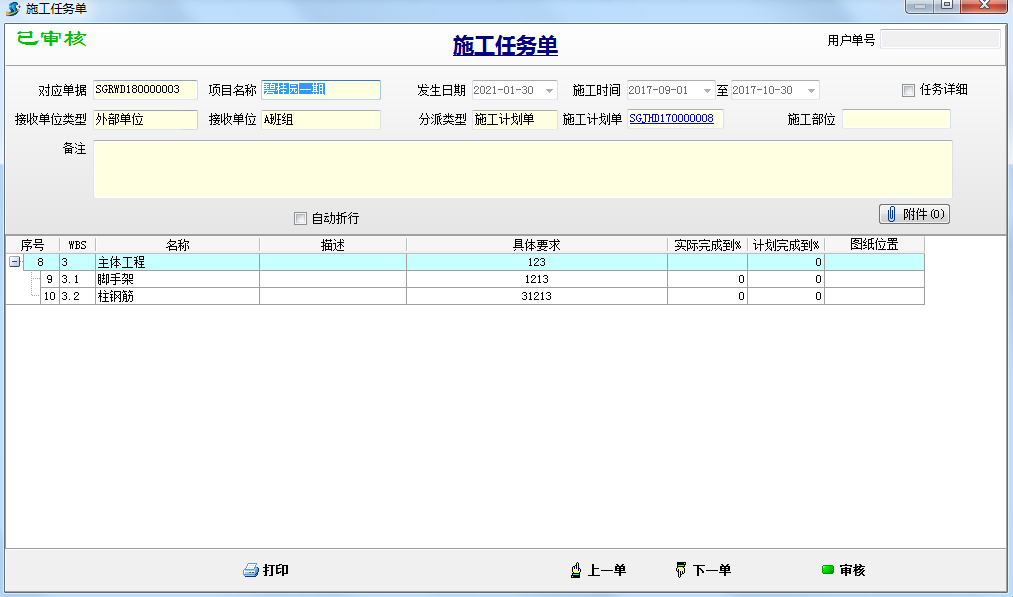Image resolution: width=1013 pixels, height=597 pixels.
Task: Go to next record via 下一单 icon
Action: coord(681,570)
